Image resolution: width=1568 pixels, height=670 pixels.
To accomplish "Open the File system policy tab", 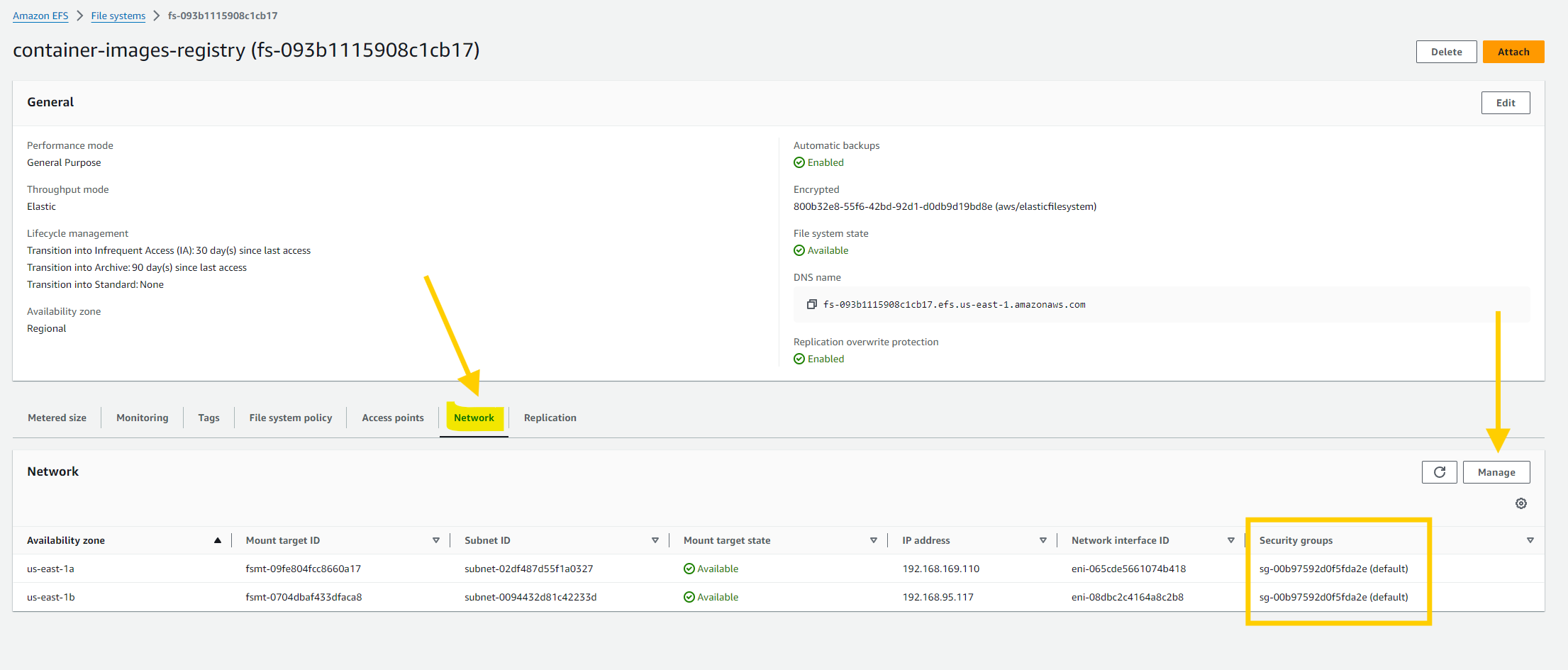I will coord(291,418).
